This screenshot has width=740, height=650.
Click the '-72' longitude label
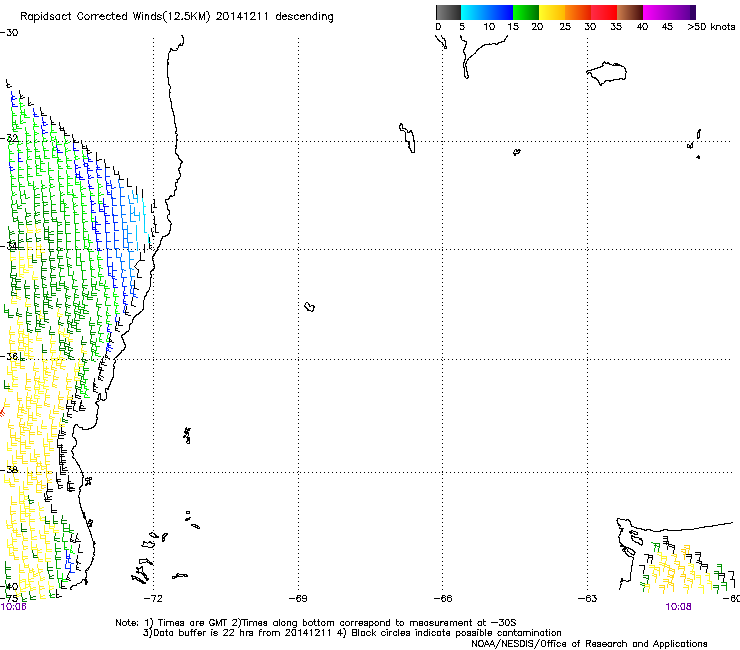tap(152, 599)
